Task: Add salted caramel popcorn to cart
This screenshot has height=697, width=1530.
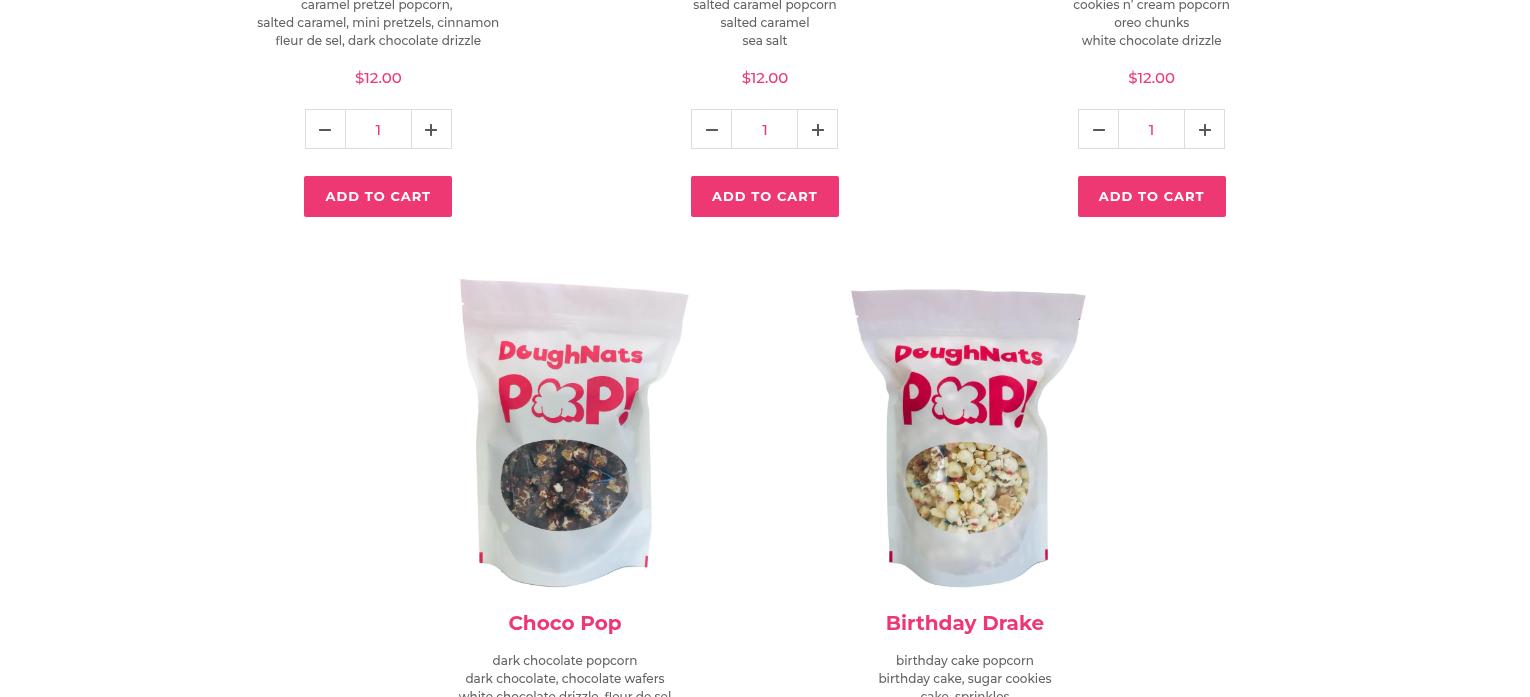Action: click(x=765, y=196)
